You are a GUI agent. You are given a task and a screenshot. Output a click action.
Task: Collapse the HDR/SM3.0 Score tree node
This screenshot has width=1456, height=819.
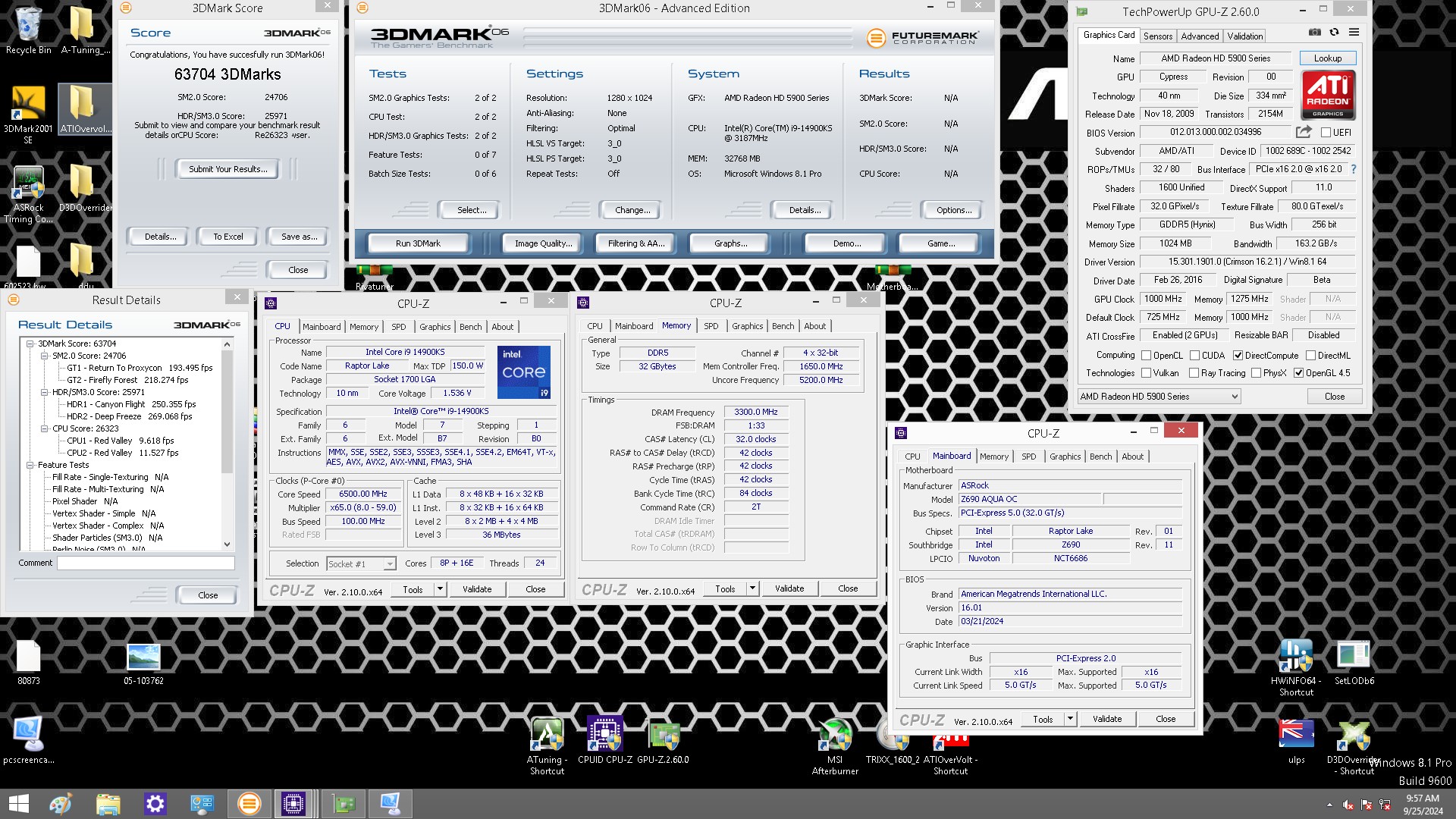45,392
